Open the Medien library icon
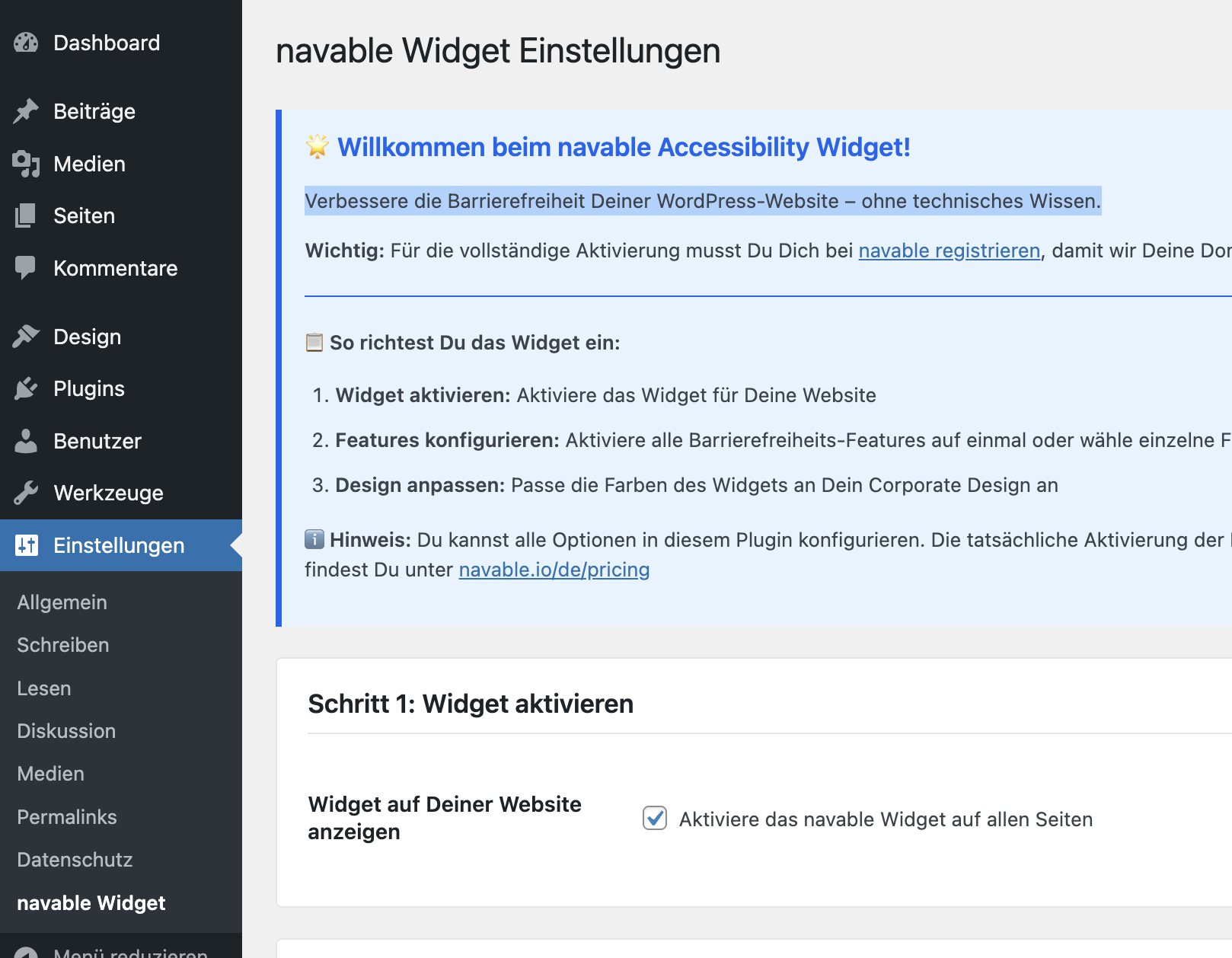Image resolution: width=1232 pixels, height=958 pixels. (25, 163)
